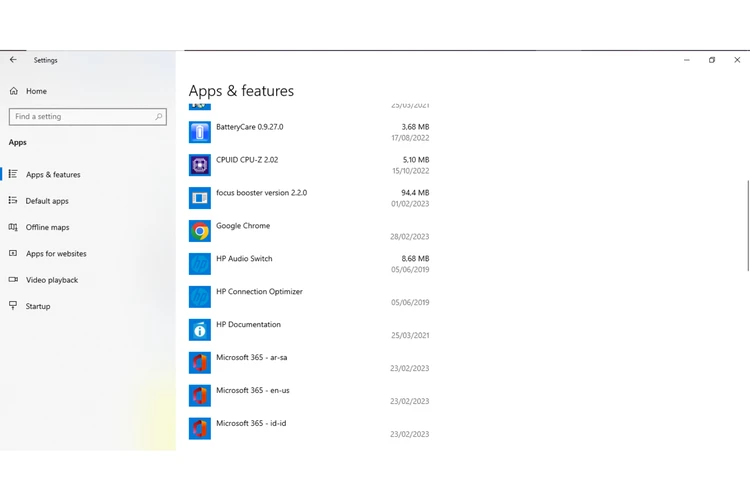
Task: Select the Microsoft 365 - id-id icon
Action: [x=200, y=429]
